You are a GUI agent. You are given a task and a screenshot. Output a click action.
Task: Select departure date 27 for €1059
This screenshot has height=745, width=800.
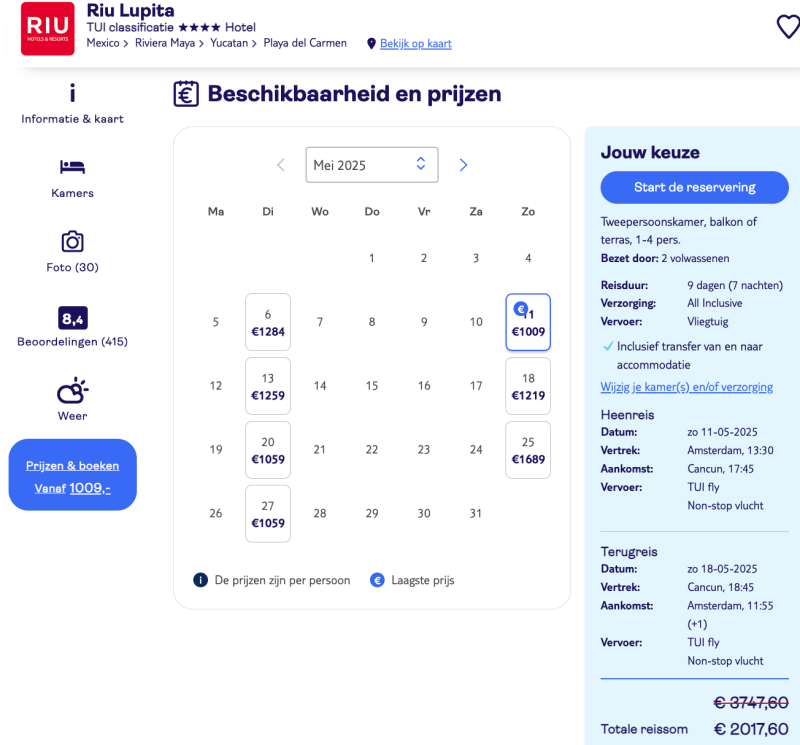tap(268, 514)
